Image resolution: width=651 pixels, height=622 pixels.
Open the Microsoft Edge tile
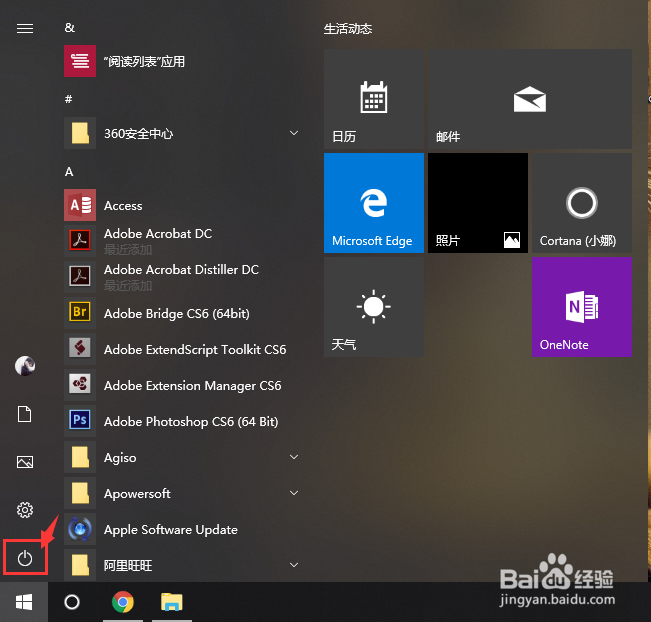(374, 203)
